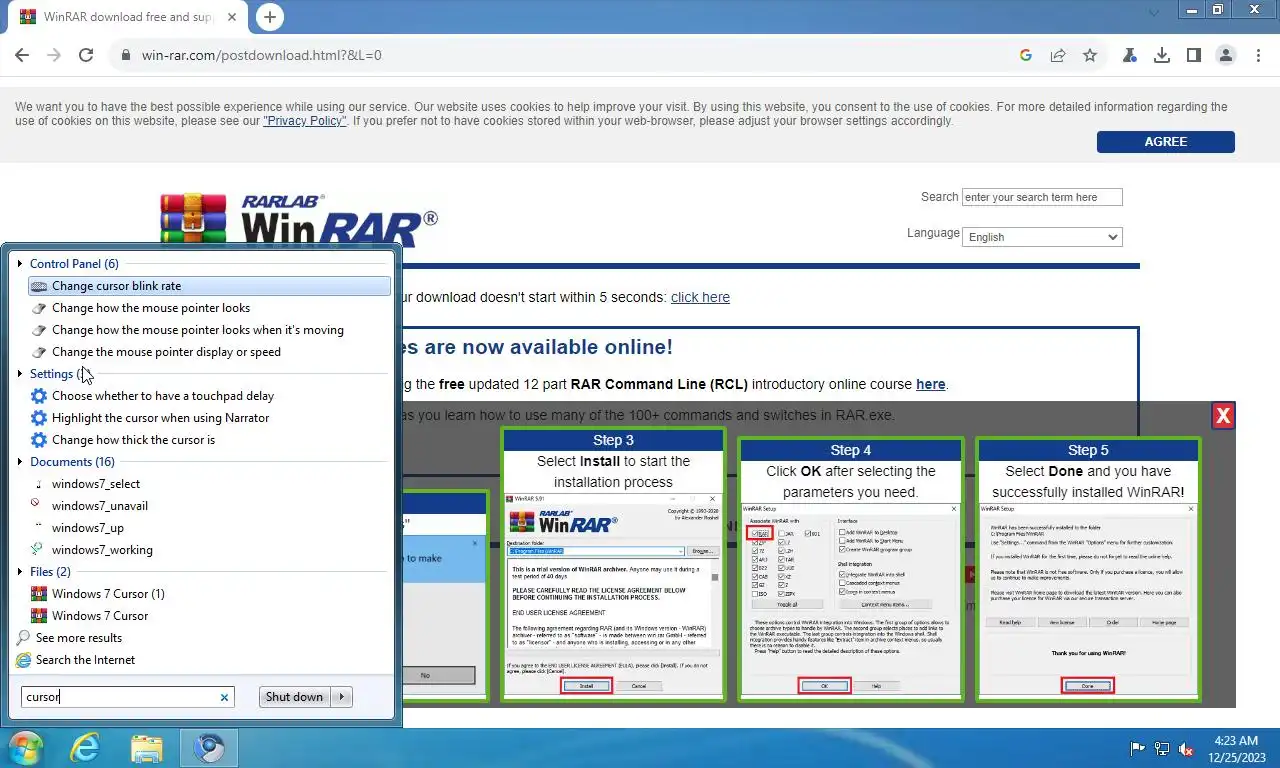Click the Google icon in the address bar
This screenshot has width=1280, height=768.
coord(1026,55)
